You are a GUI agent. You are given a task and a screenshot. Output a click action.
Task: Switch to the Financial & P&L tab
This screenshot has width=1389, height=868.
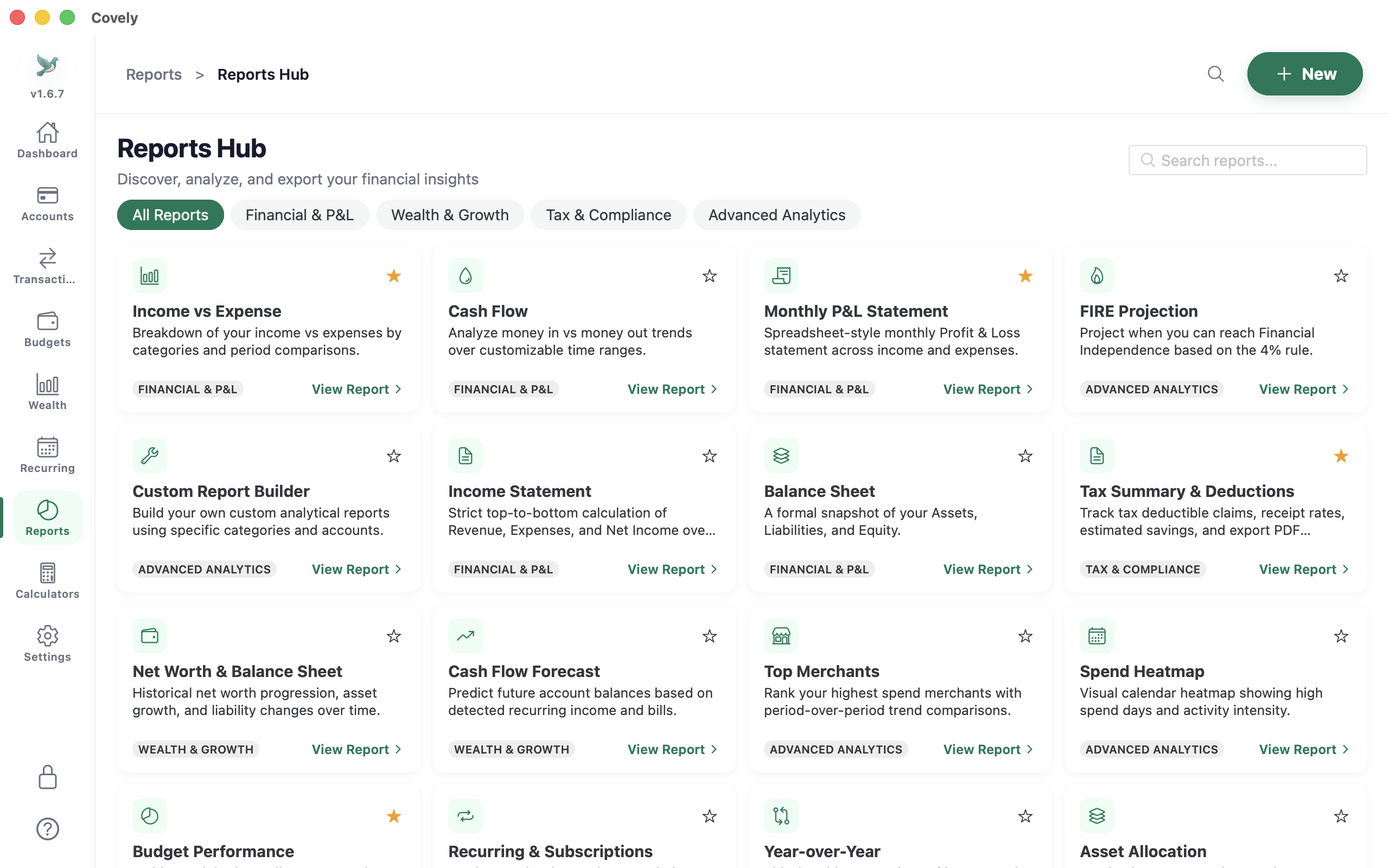coord(300,215)
